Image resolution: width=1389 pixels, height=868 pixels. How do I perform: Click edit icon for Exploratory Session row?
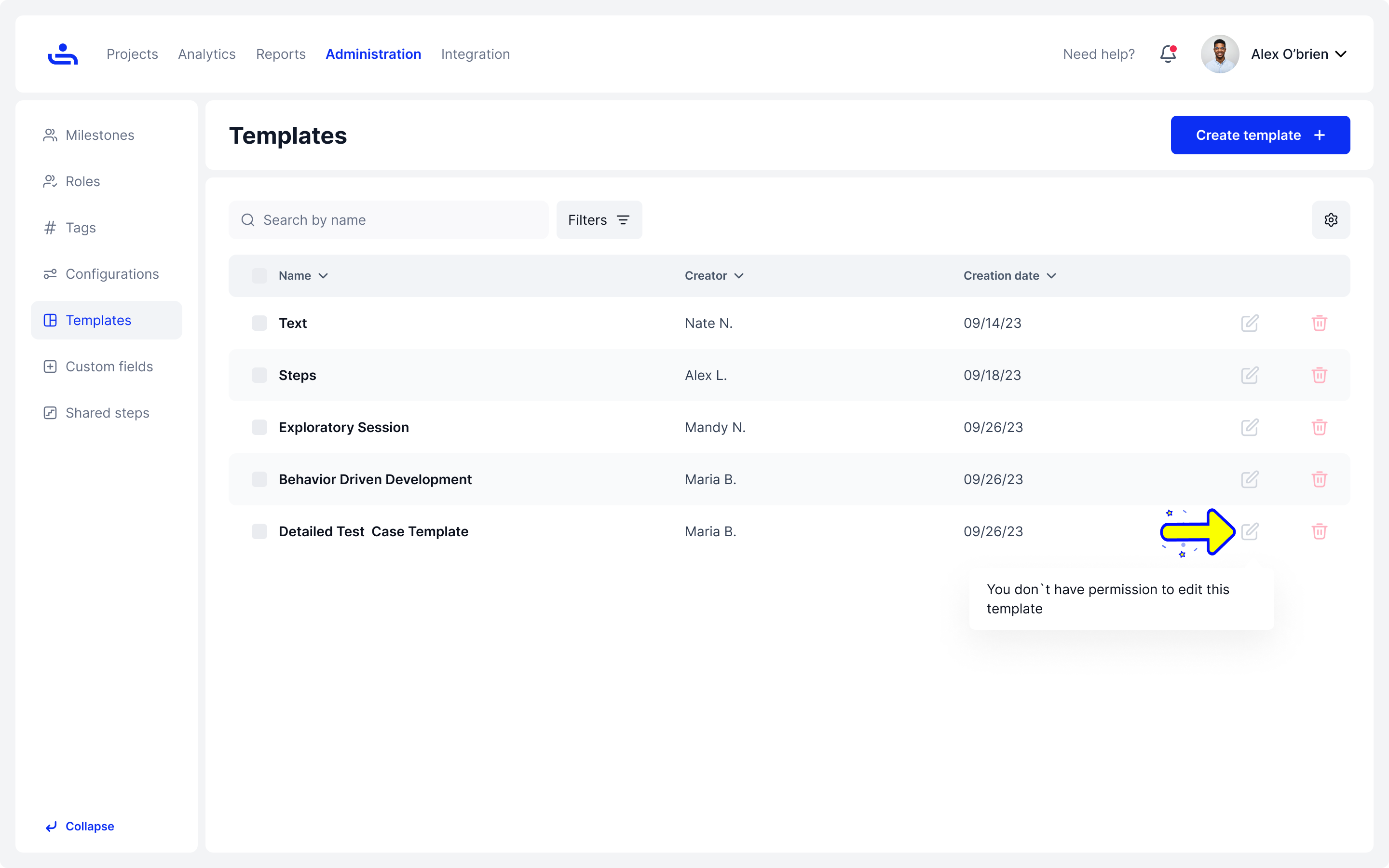tap(1249, 428)
